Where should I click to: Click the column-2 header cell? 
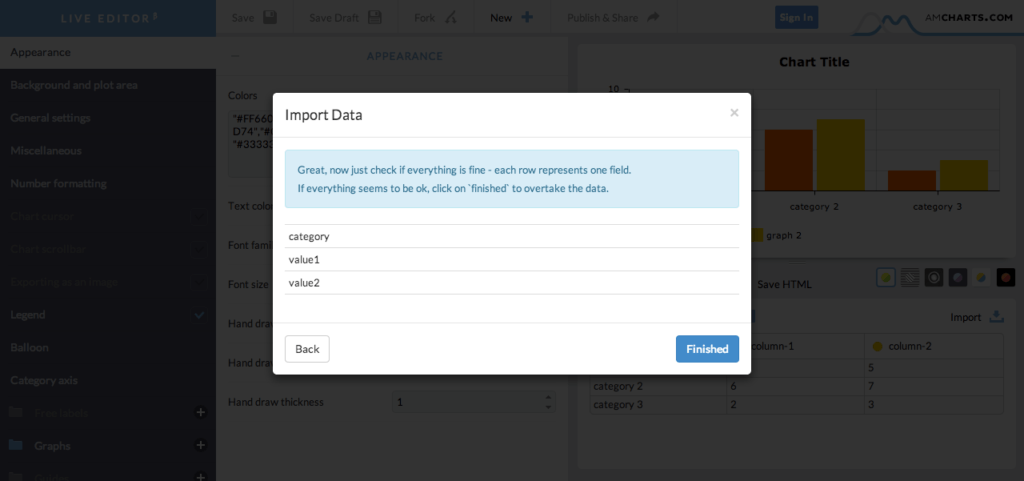[934, 347]
